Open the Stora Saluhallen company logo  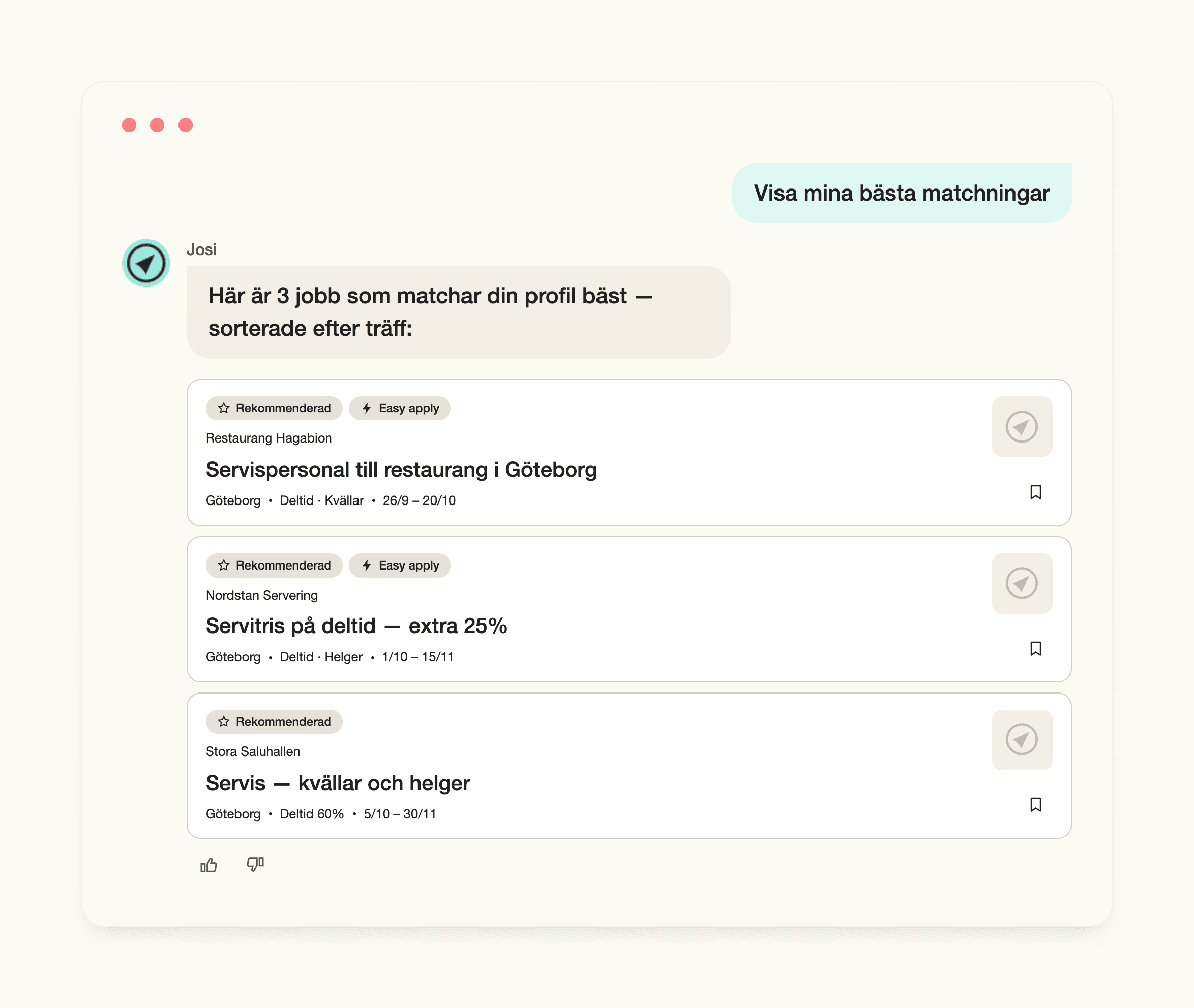click(1022, 739)
